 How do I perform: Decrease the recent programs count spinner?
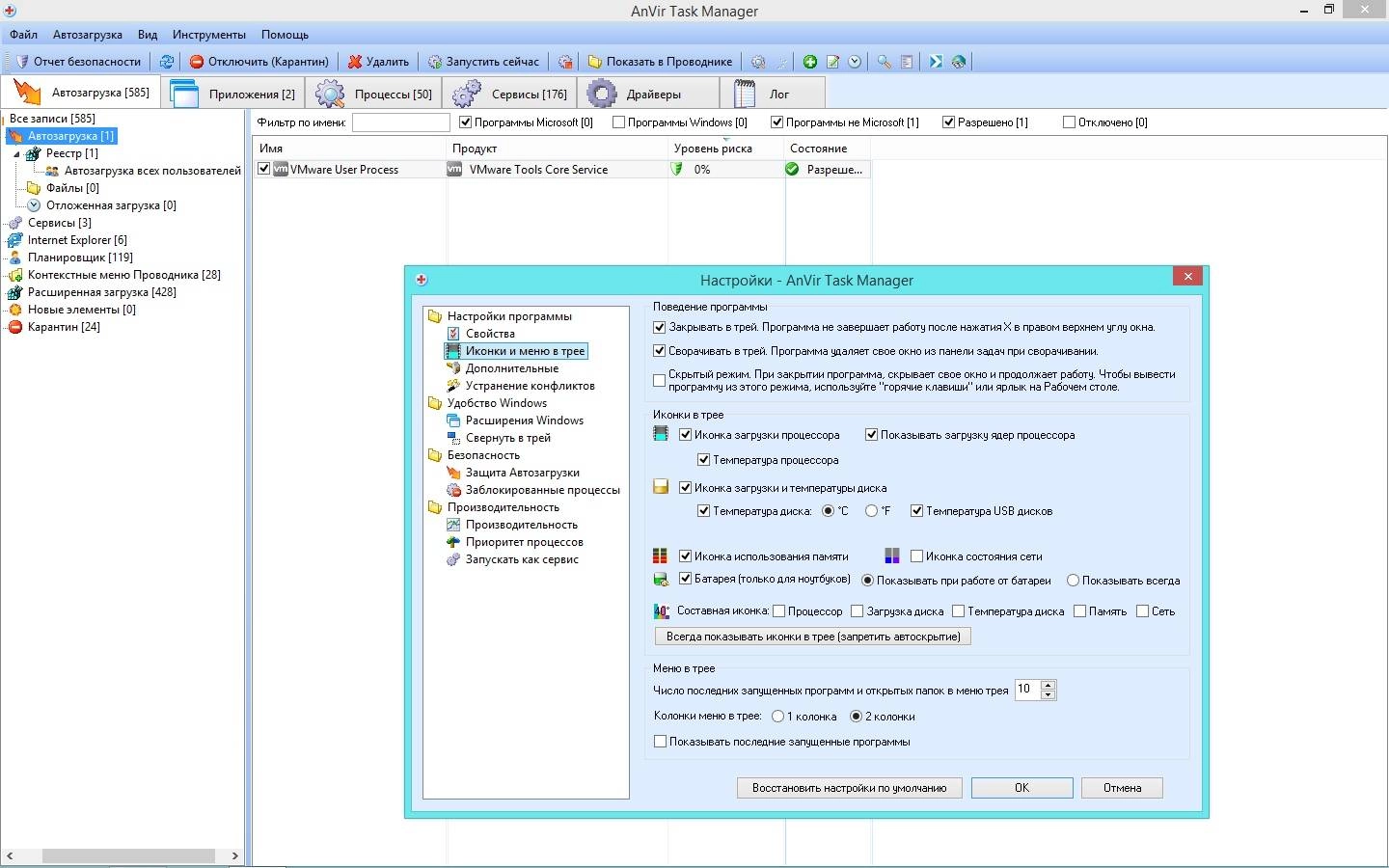(1049, 694)
